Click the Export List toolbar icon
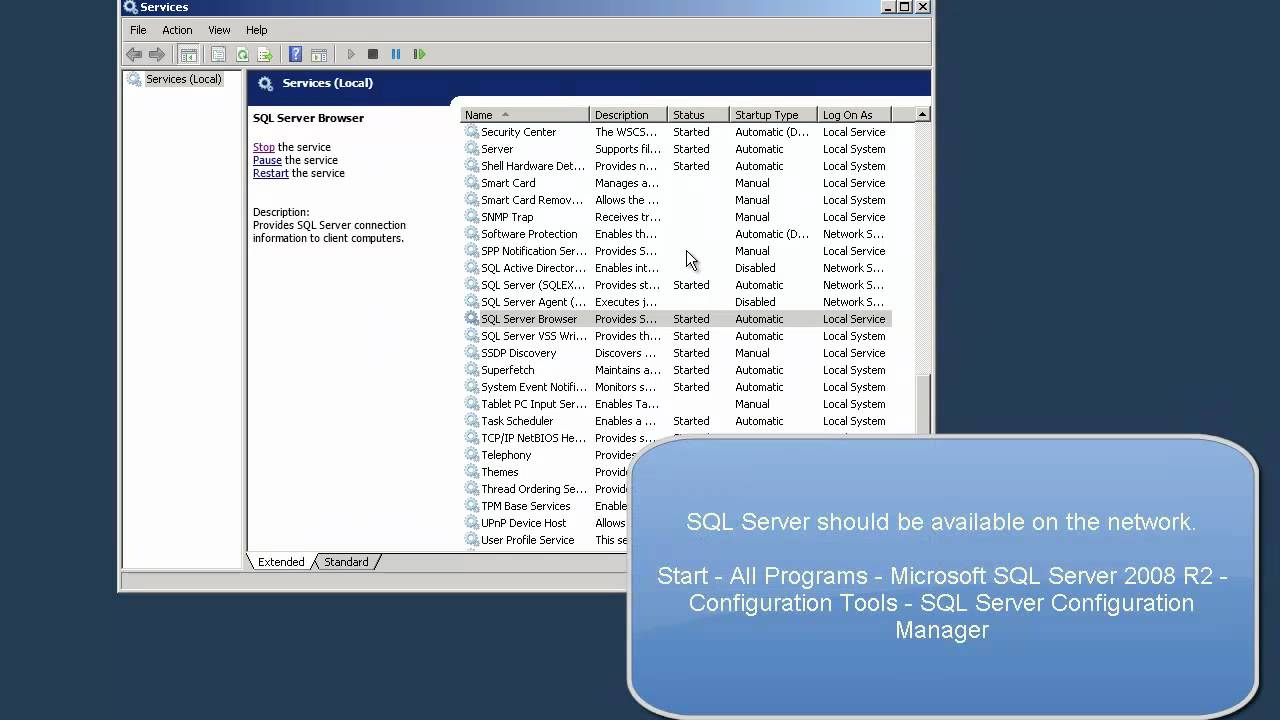The width and height of the screenshot is (1280, 720). point(264,54)
